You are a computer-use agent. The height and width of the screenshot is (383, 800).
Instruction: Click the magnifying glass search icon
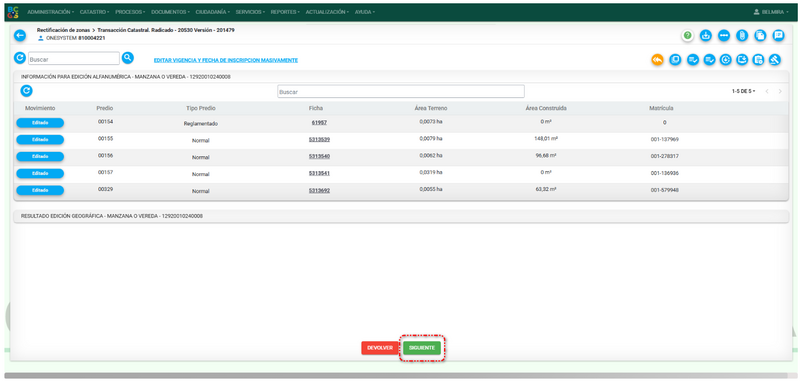(128, 58)
